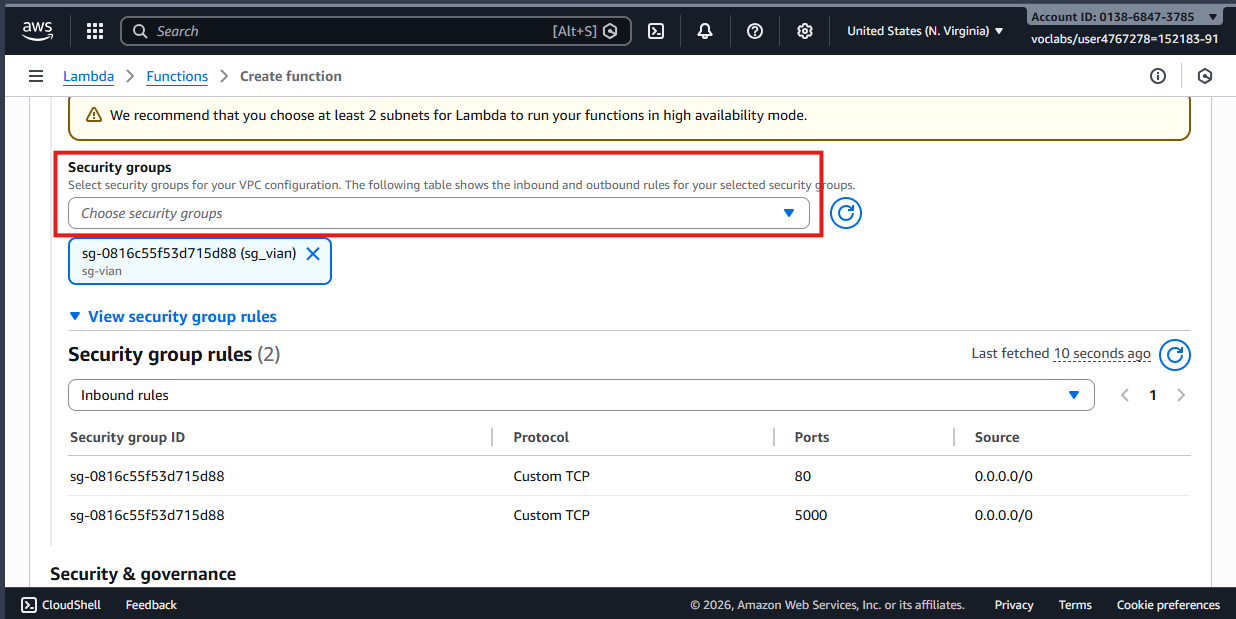Click inside the AWS search field
This screenshot has width=1236, height=619.
350,30
